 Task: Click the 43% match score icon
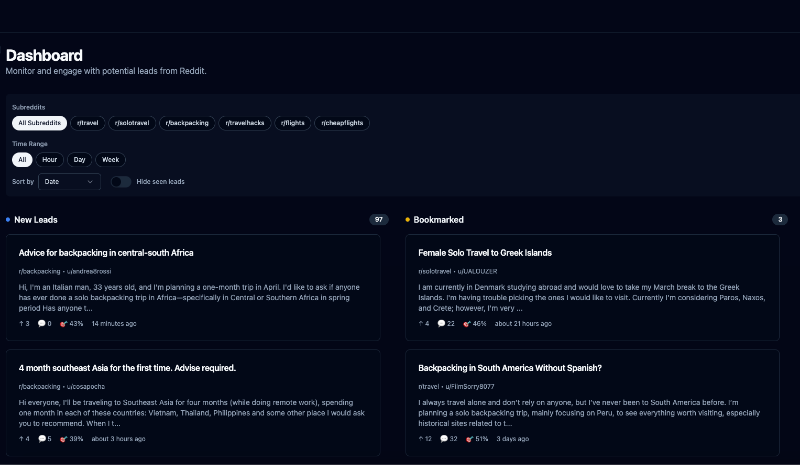click(63, 324)
